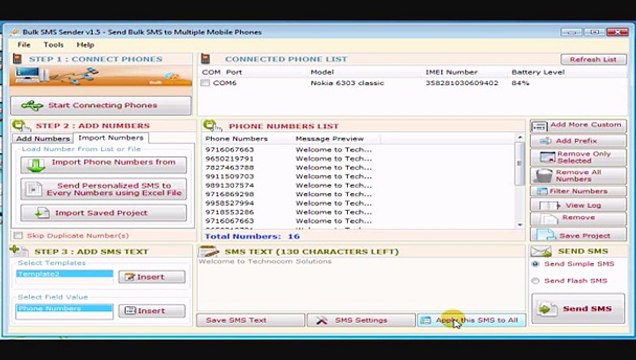Click the Model column header
The image size is (636, 360).
point(322,72)
